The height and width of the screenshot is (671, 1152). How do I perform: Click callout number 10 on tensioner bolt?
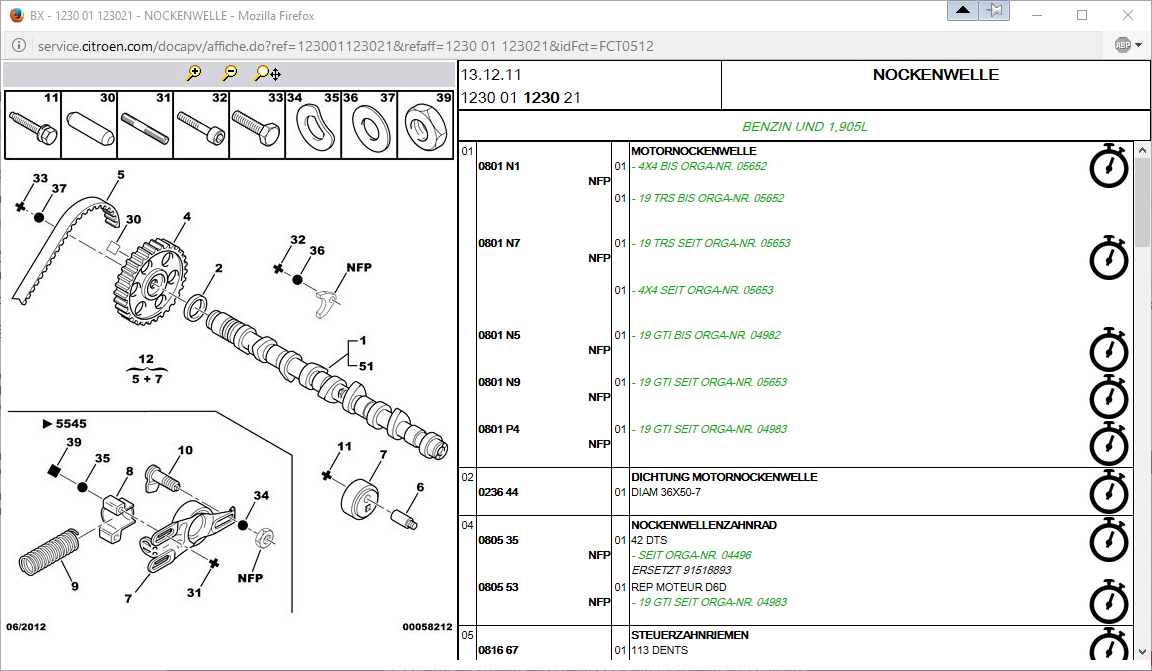185,451
